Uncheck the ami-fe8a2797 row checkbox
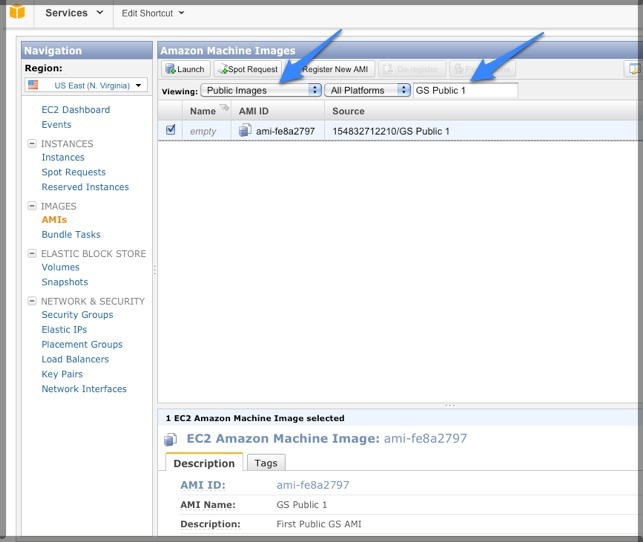 (x=171, y=130)
